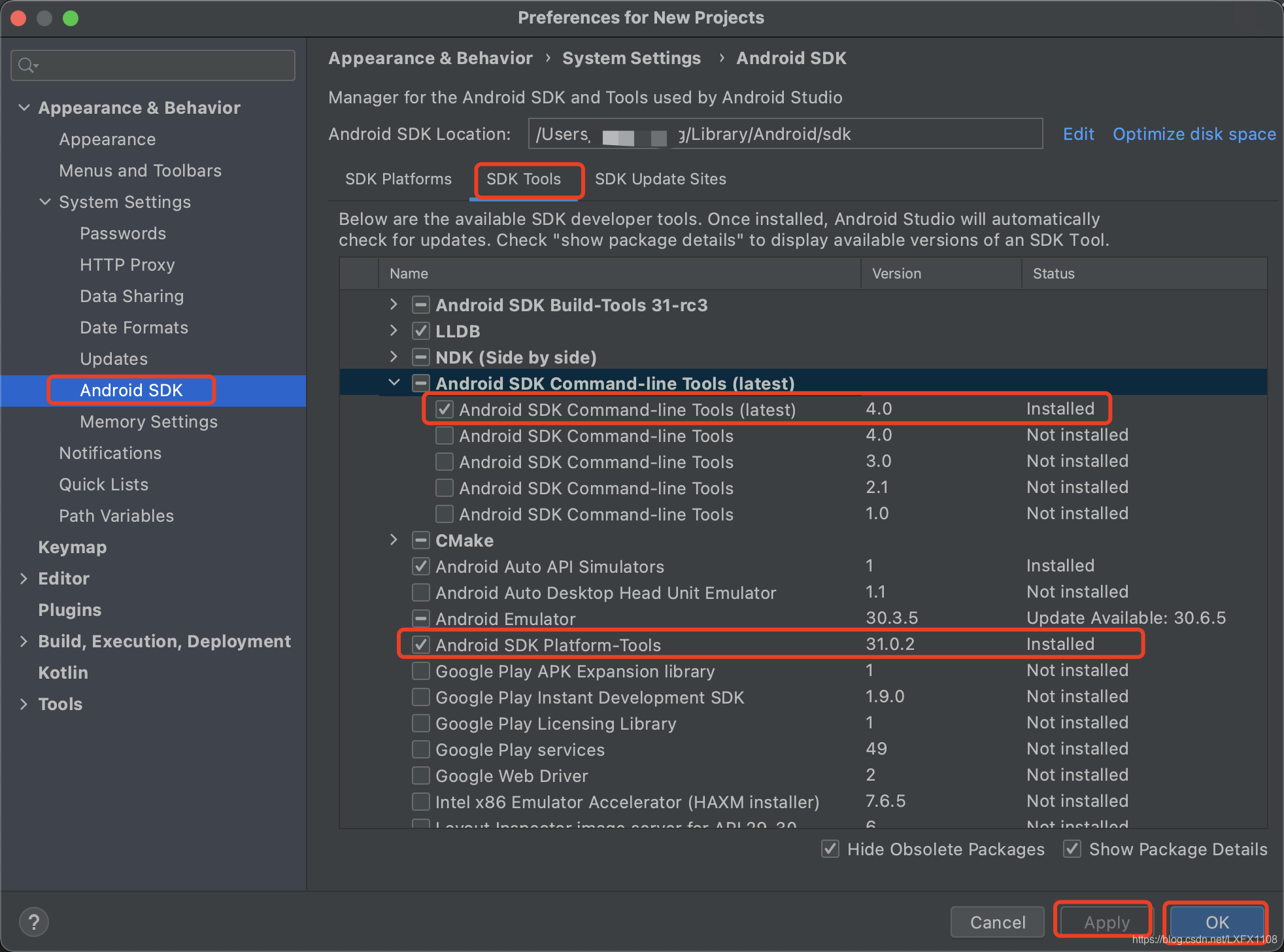
Task: Check Google Play APK Expansion library
Action: pos(421,671)
